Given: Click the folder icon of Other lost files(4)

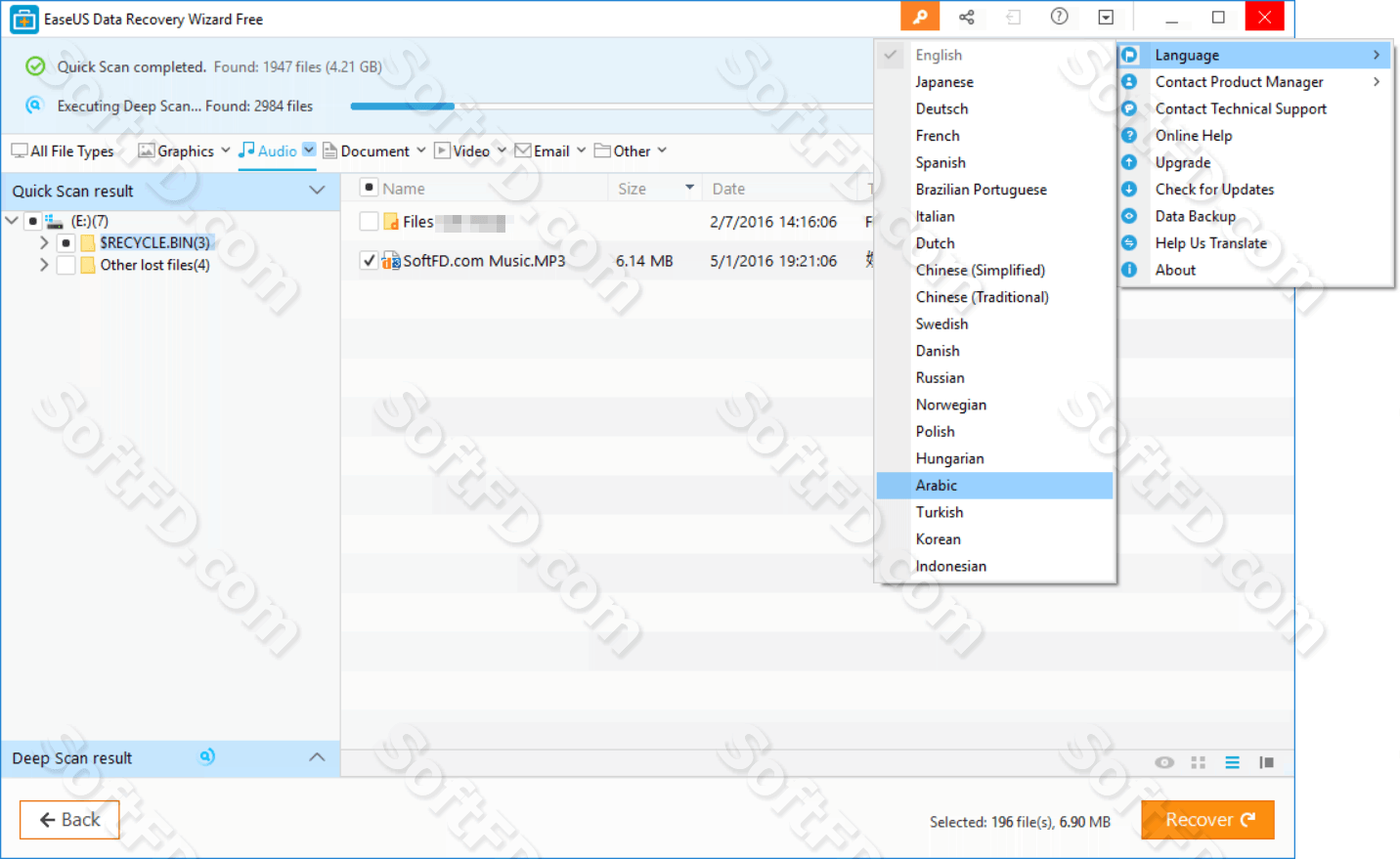Looking at the screenshot, I should pyautogui.click(x=88, y=265).
